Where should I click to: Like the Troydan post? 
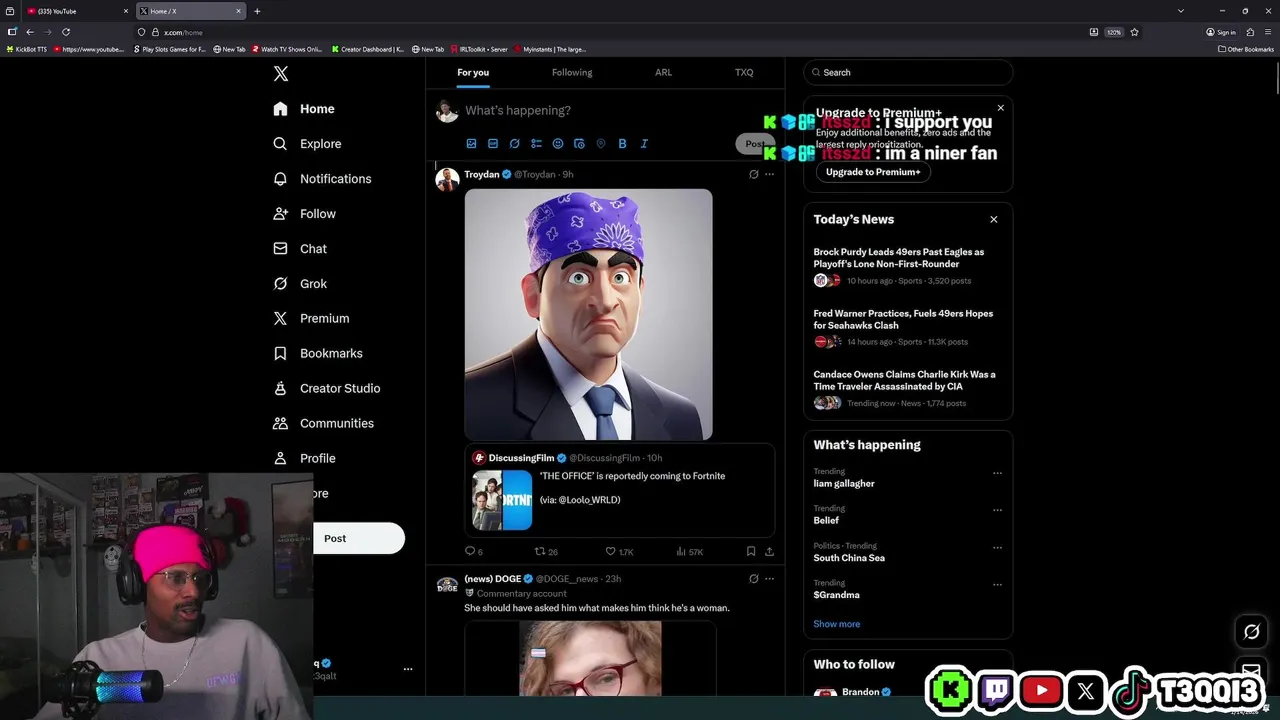pos(620,552)
